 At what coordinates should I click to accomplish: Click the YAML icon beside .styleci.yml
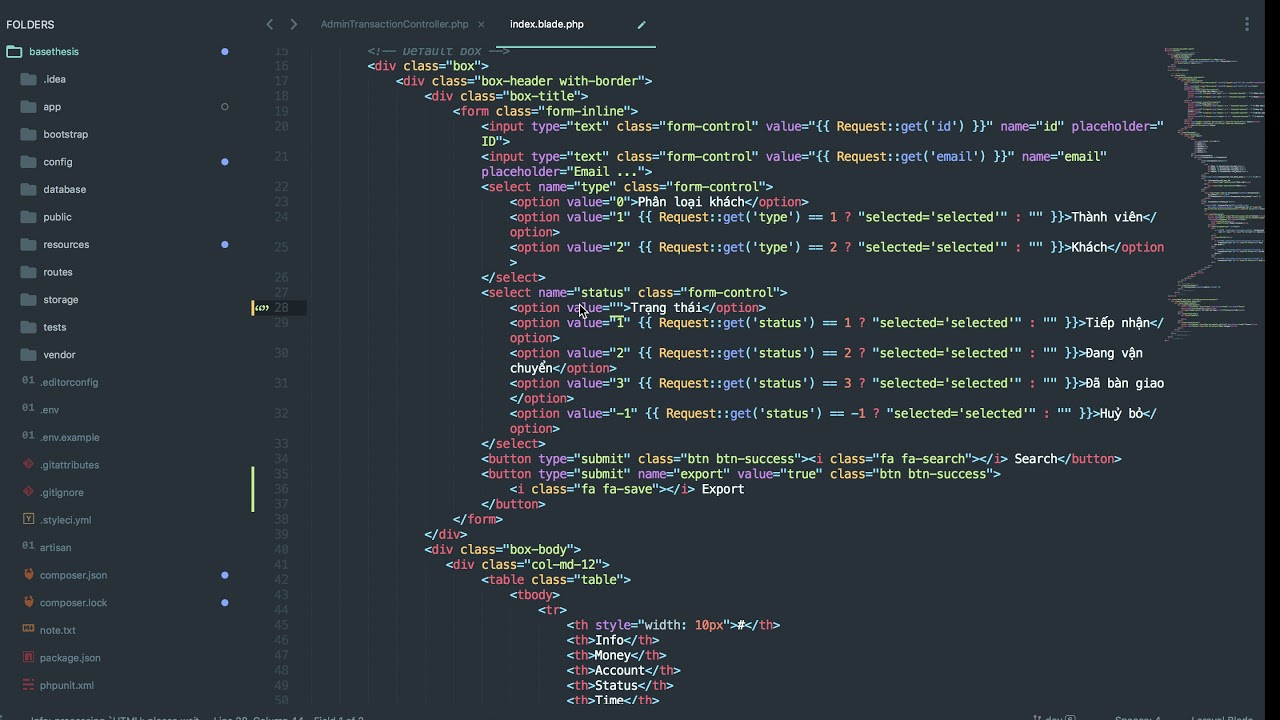(28, 520)
